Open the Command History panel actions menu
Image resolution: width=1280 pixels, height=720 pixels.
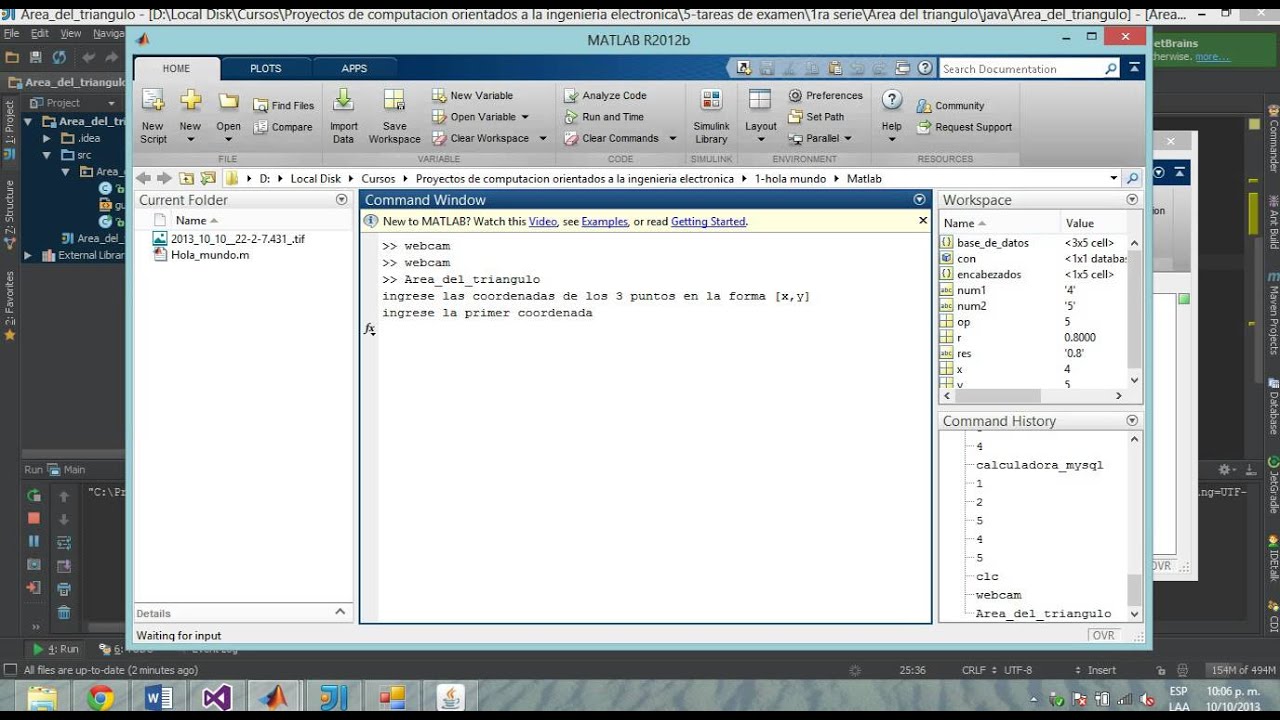(x=1132, y=421)
